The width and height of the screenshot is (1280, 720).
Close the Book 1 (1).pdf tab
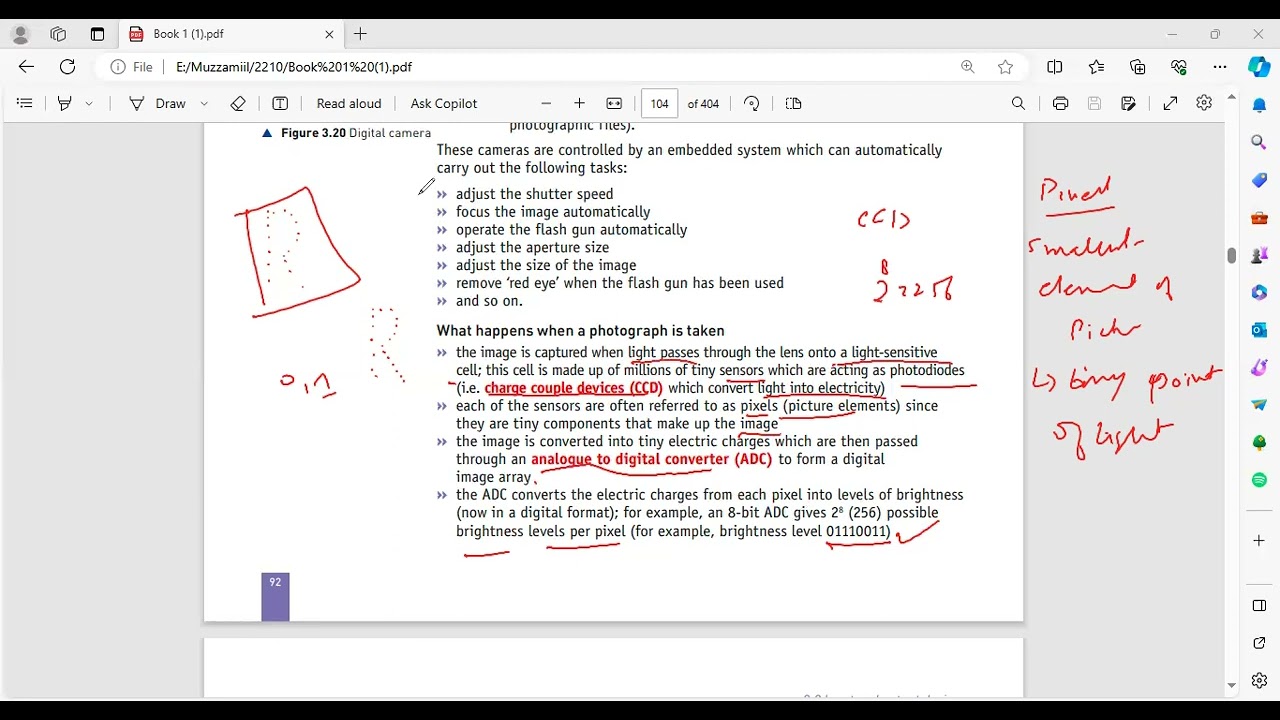click(x=329, y=34)
